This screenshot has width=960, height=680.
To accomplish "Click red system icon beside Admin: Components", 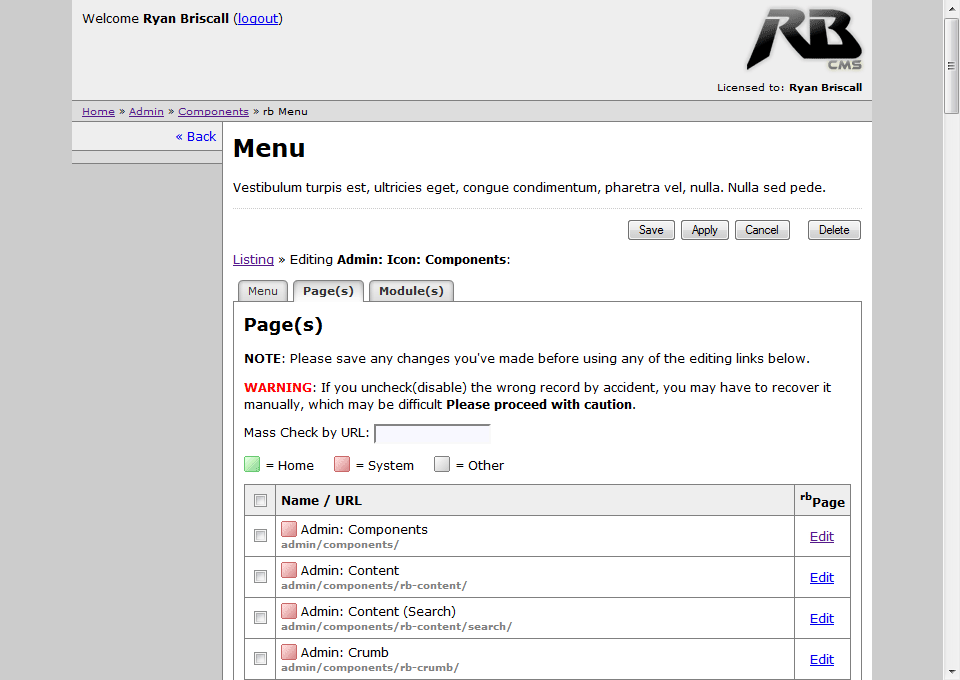I will pos(289,529).
